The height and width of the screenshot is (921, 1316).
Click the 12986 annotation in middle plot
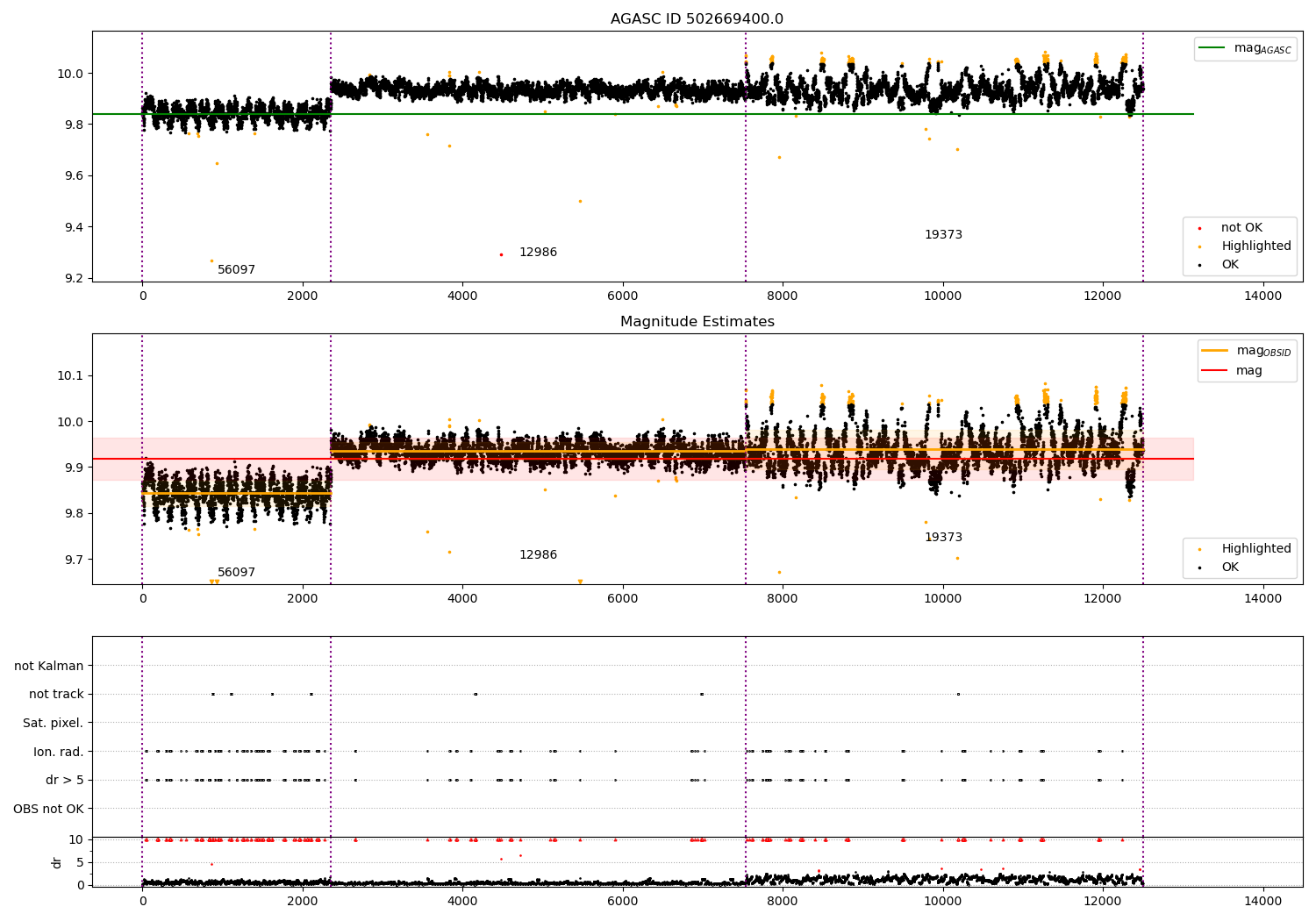[x=538, y=555]
